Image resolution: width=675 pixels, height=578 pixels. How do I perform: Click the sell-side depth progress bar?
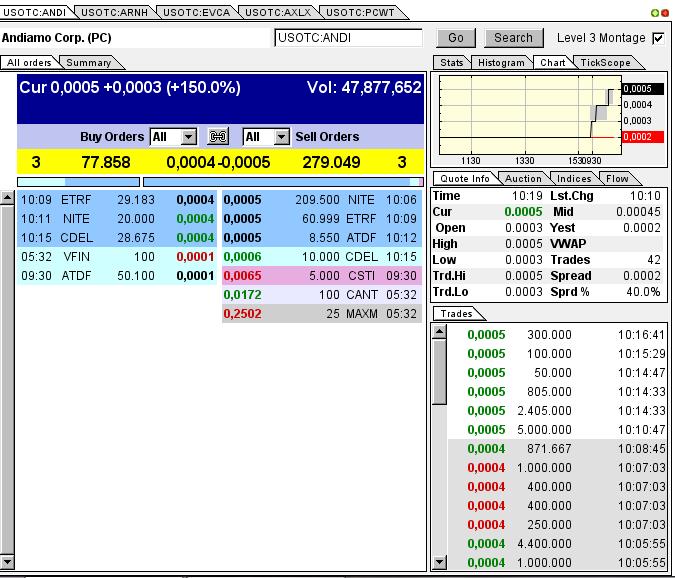(x=283, y=182)
